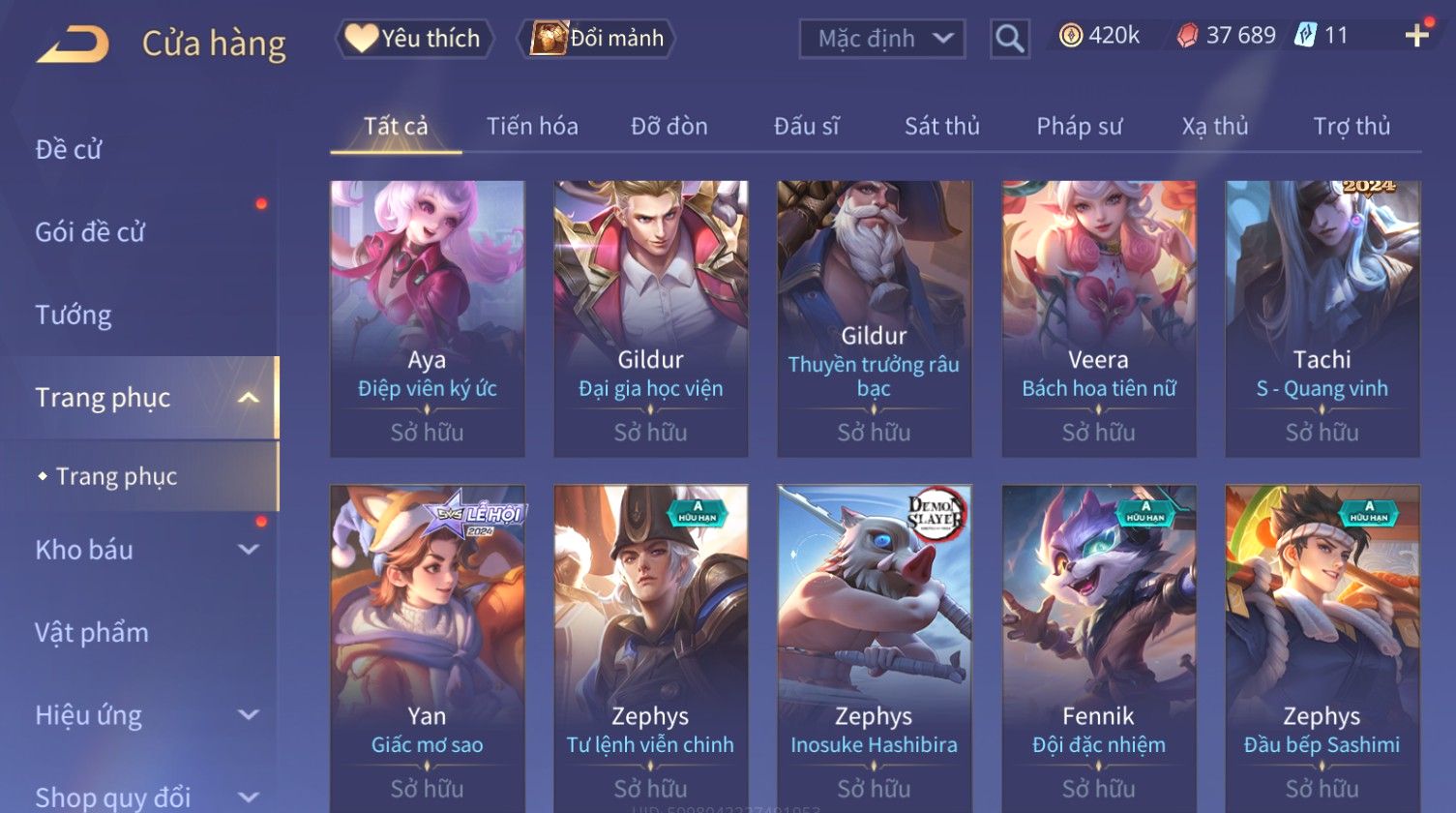Switch to the Sát thủ tab

[x=941, y=126]
